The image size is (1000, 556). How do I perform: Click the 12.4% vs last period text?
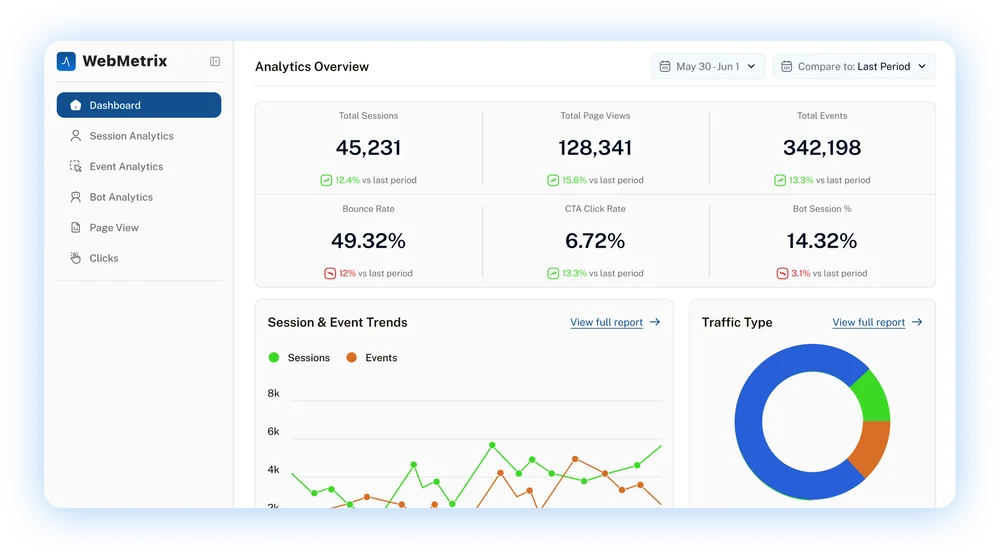click(376, 180)
